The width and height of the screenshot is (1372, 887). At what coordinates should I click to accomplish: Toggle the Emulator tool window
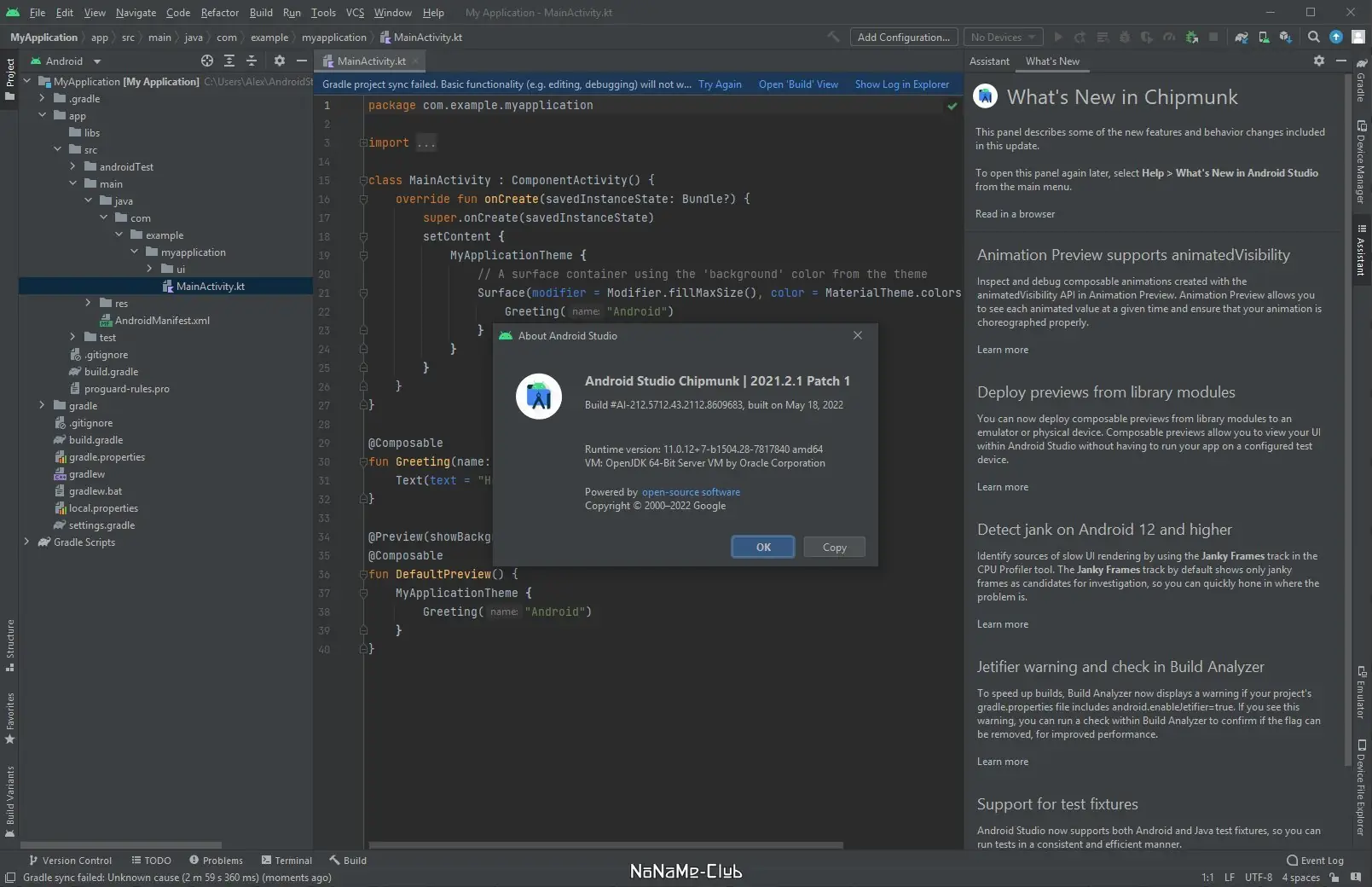coord(1361,693)
